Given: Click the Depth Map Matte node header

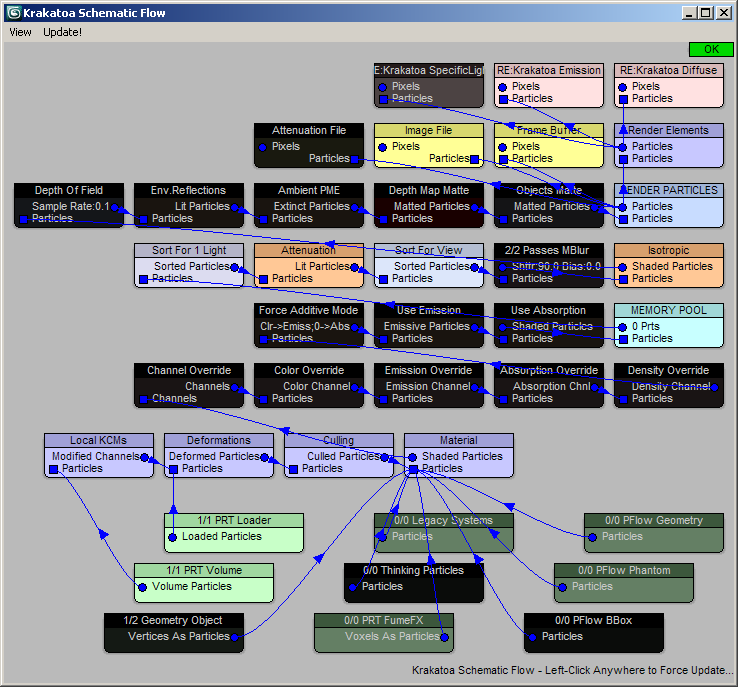Looking at the screenshot, I should coord(429,190).
